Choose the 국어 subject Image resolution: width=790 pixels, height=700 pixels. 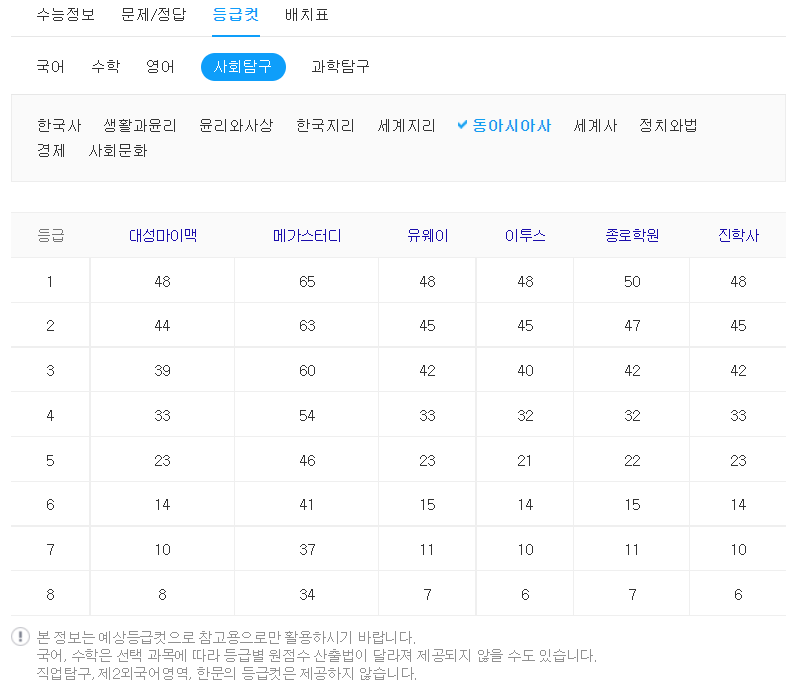click(x=50, y=66)
